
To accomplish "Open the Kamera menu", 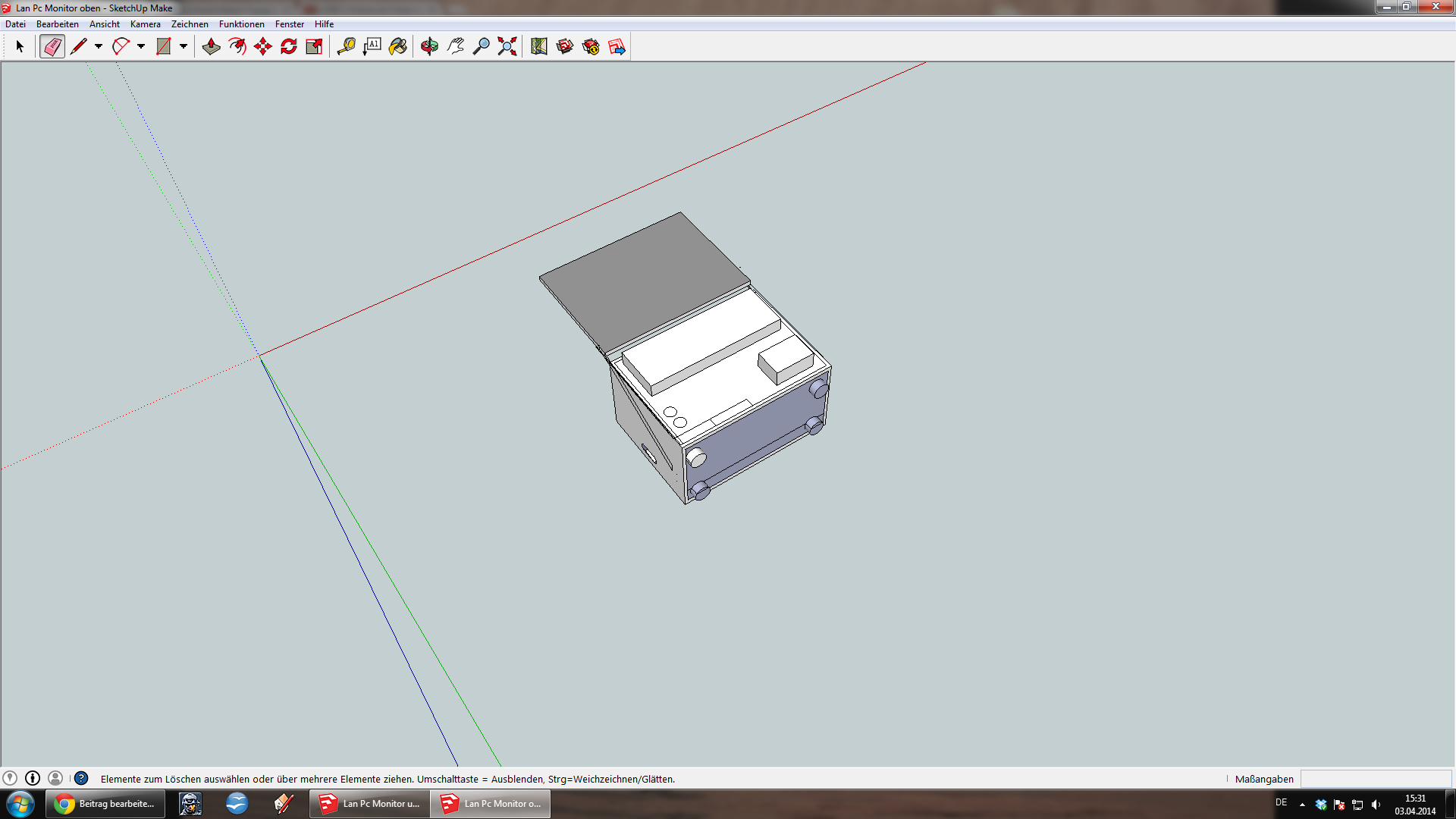I will coord(145,24).
